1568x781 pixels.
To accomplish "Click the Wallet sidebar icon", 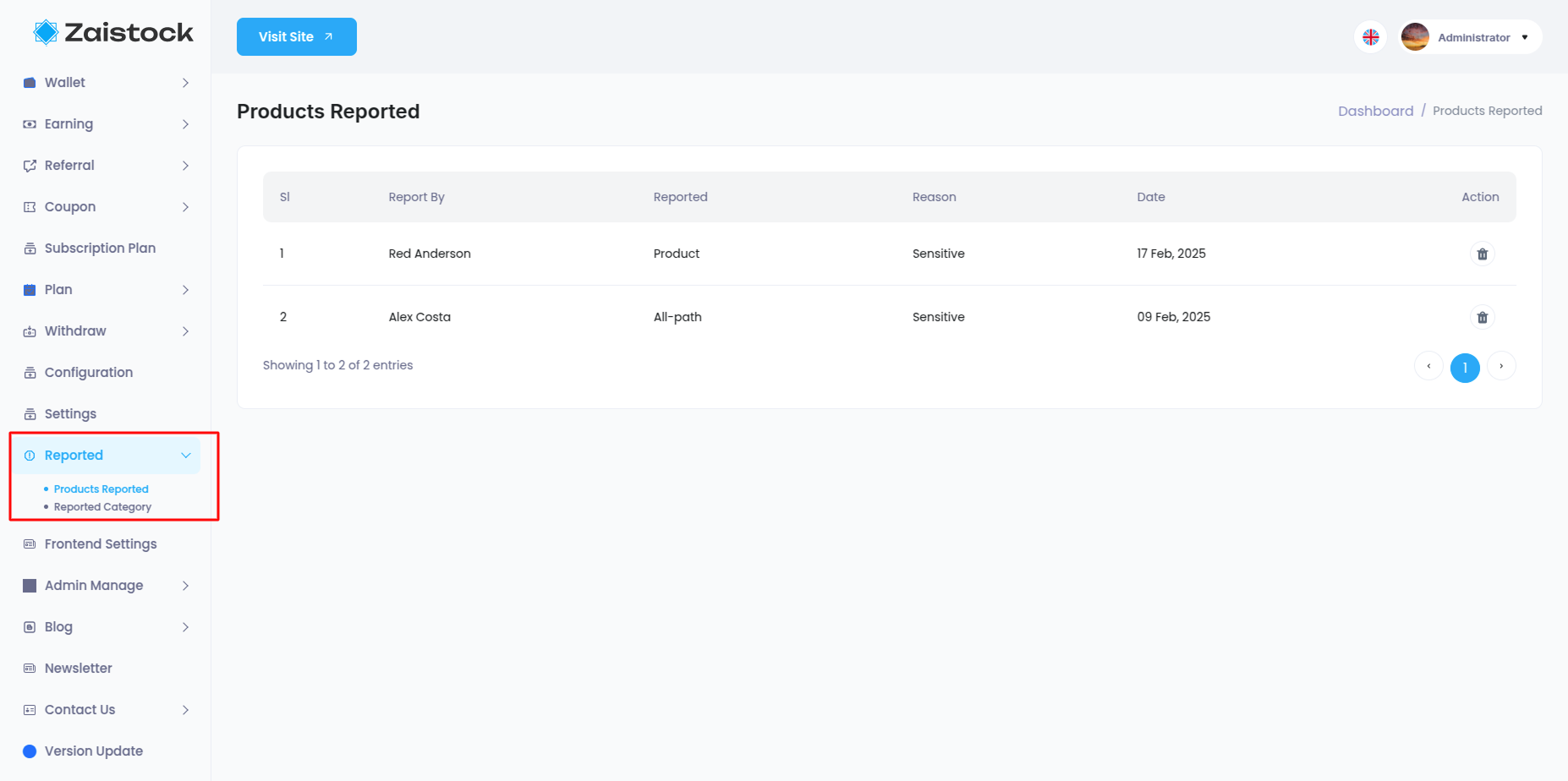I will [x=30, y=83].
